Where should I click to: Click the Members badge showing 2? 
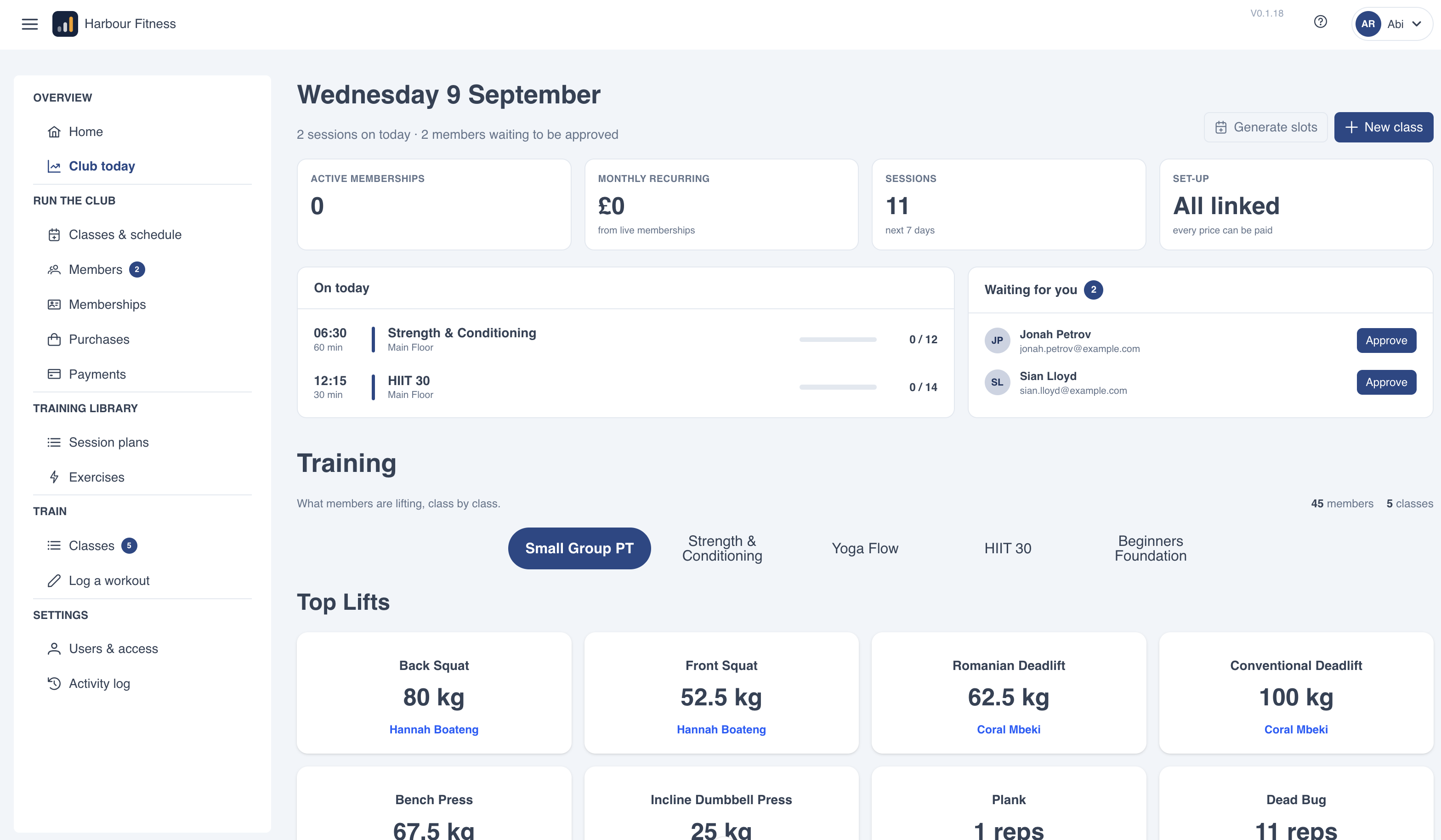coord(136,270)
